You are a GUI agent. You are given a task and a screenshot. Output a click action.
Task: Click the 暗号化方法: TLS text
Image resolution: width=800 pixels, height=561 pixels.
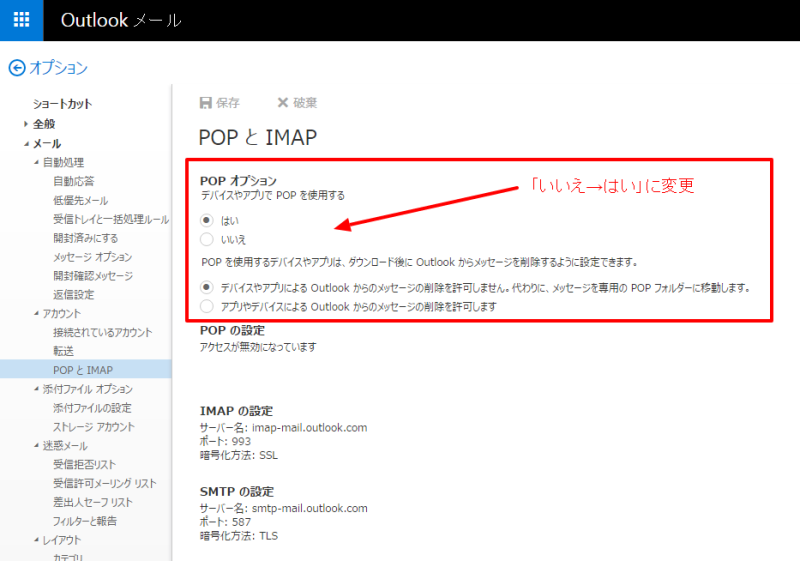point(239,536)
